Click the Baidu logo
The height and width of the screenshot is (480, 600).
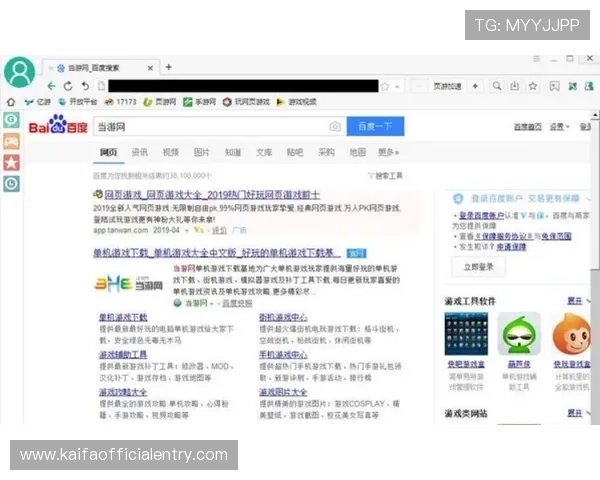click(58, 124)
